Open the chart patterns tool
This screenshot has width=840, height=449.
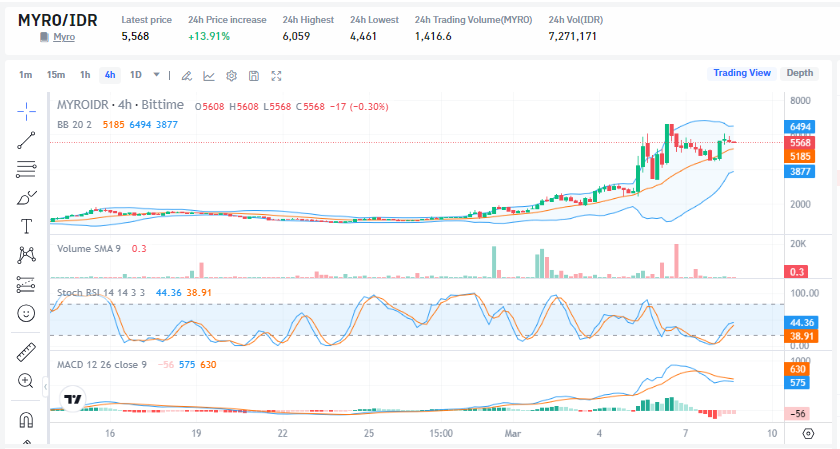pos(26,255)
